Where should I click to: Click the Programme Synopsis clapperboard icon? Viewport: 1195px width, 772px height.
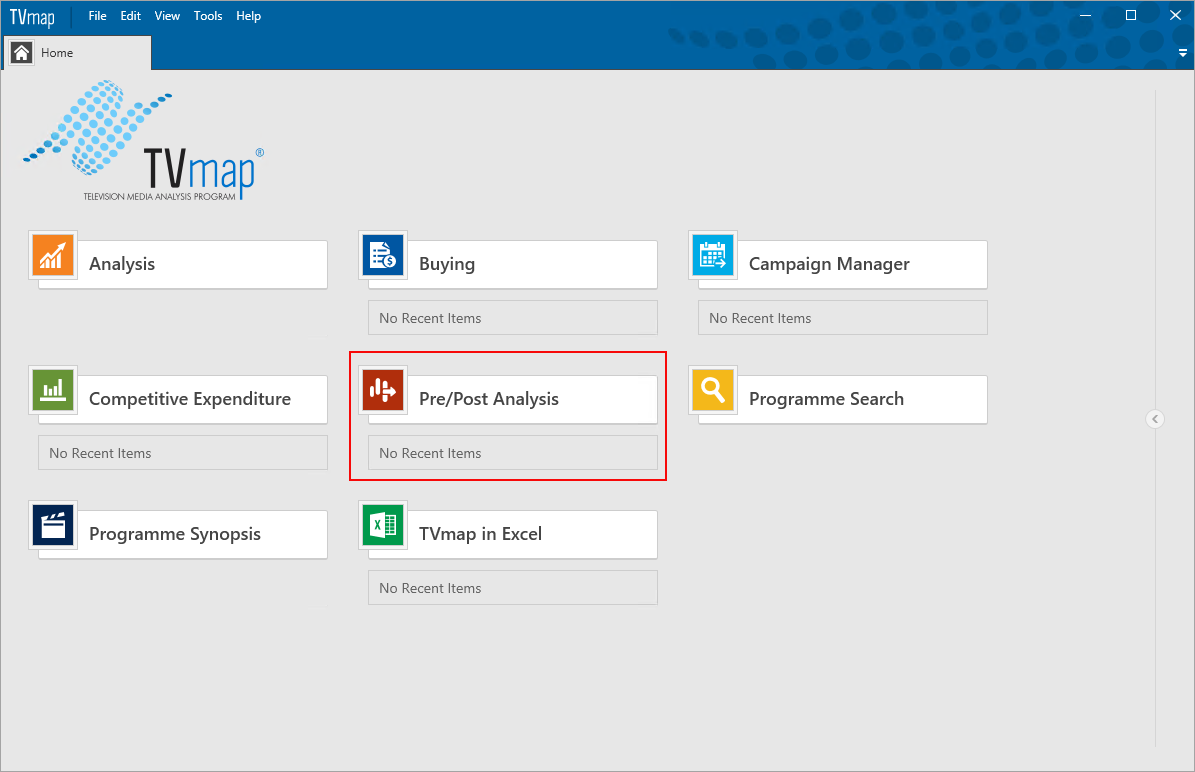pos(53,525)
